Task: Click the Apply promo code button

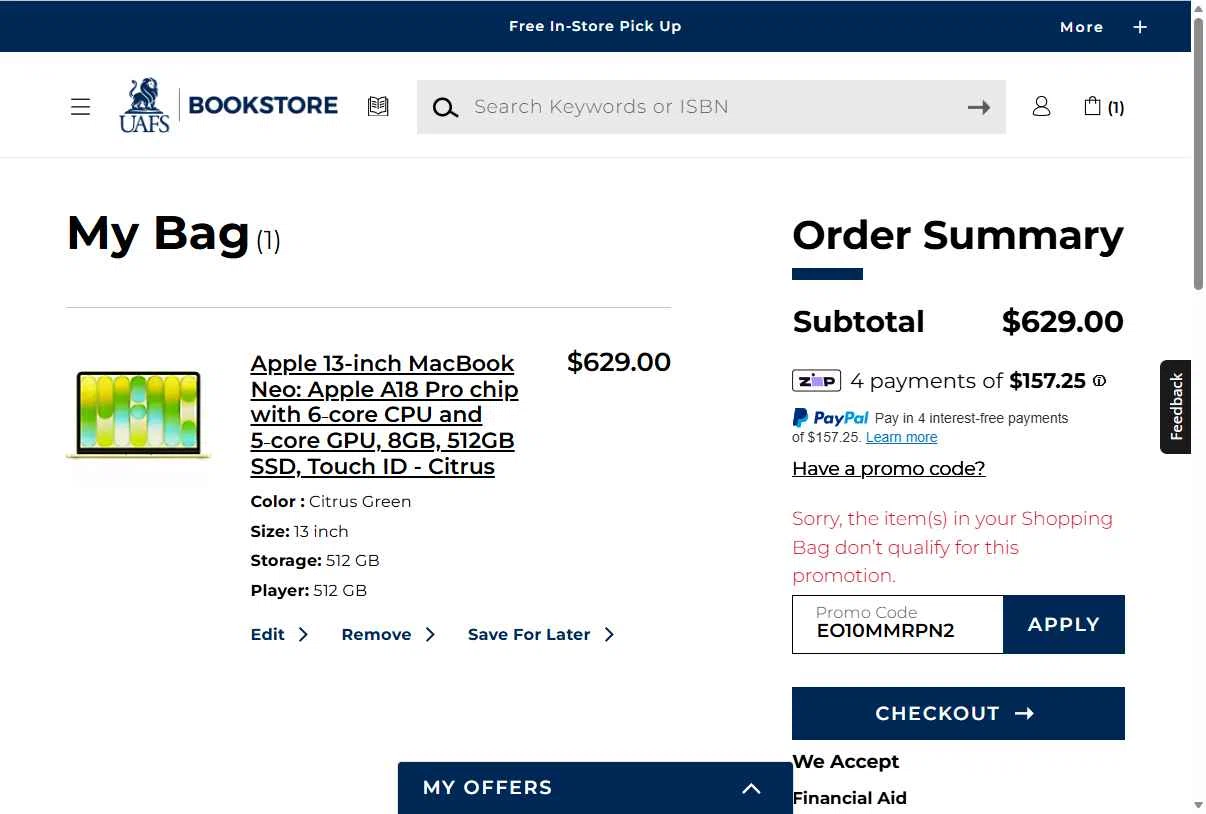Action: pos(1064,624)
